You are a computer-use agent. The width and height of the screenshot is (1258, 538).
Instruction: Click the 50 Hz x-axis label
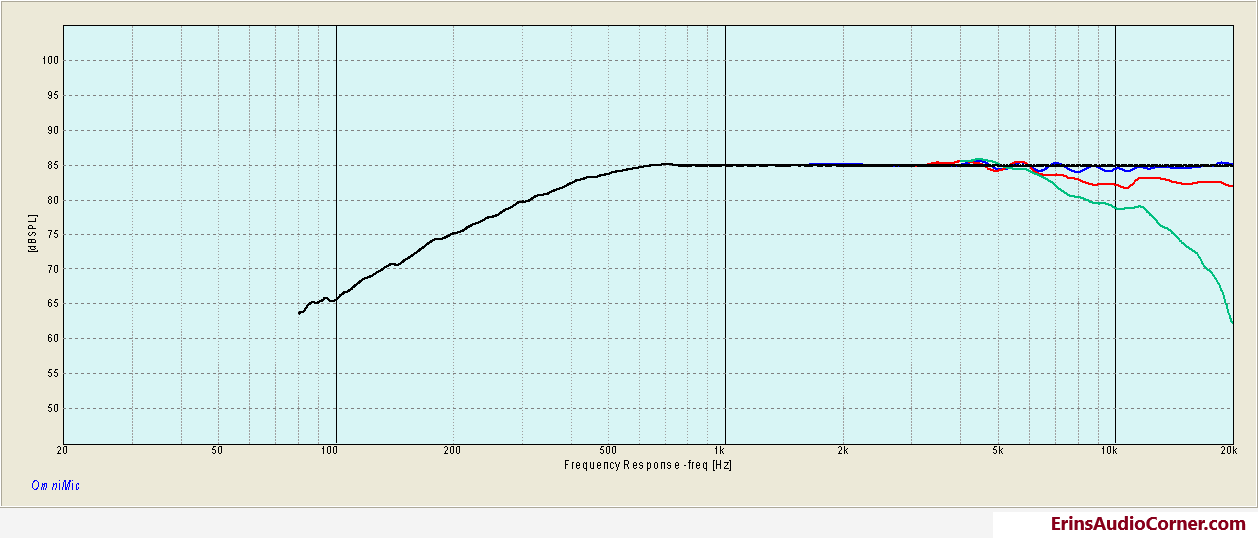pos(217,452)
